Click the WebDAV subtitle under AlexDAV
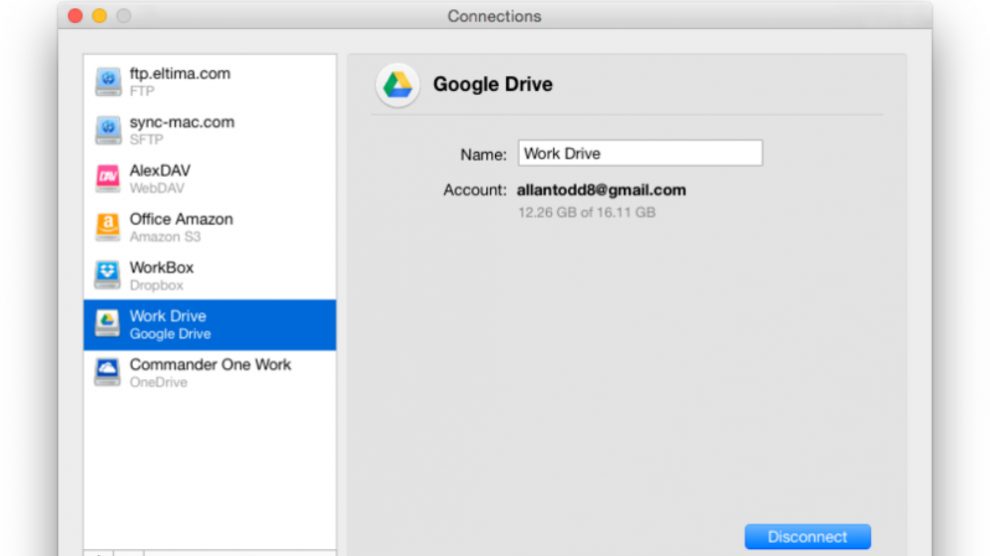Screen dimensions: 990x556 coord(157,188)
